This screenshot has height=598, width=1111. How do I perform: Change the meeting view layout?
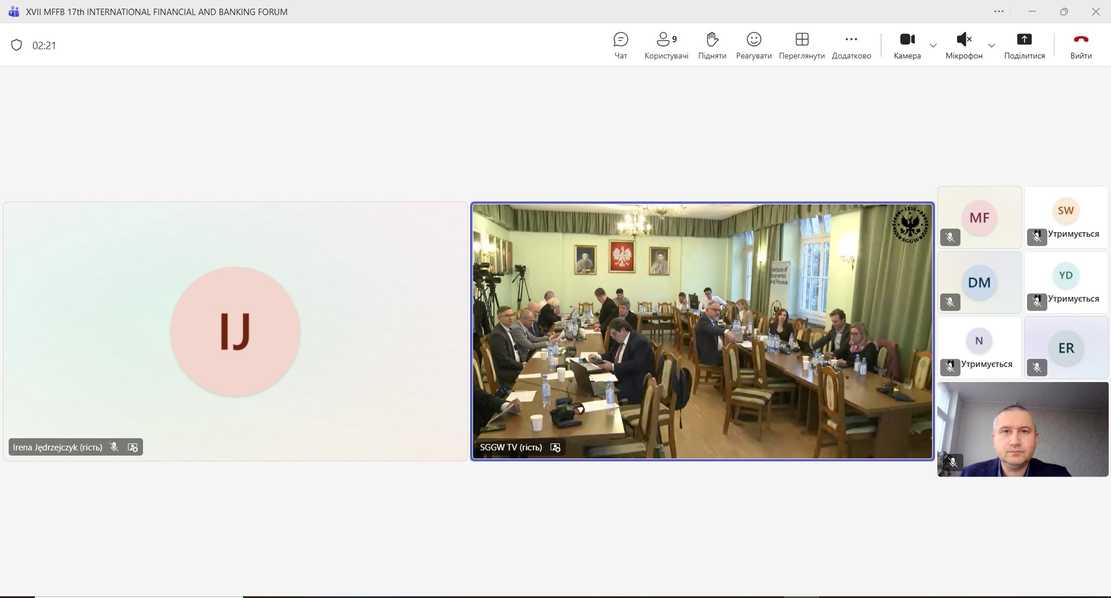click(x=801, y=45)
